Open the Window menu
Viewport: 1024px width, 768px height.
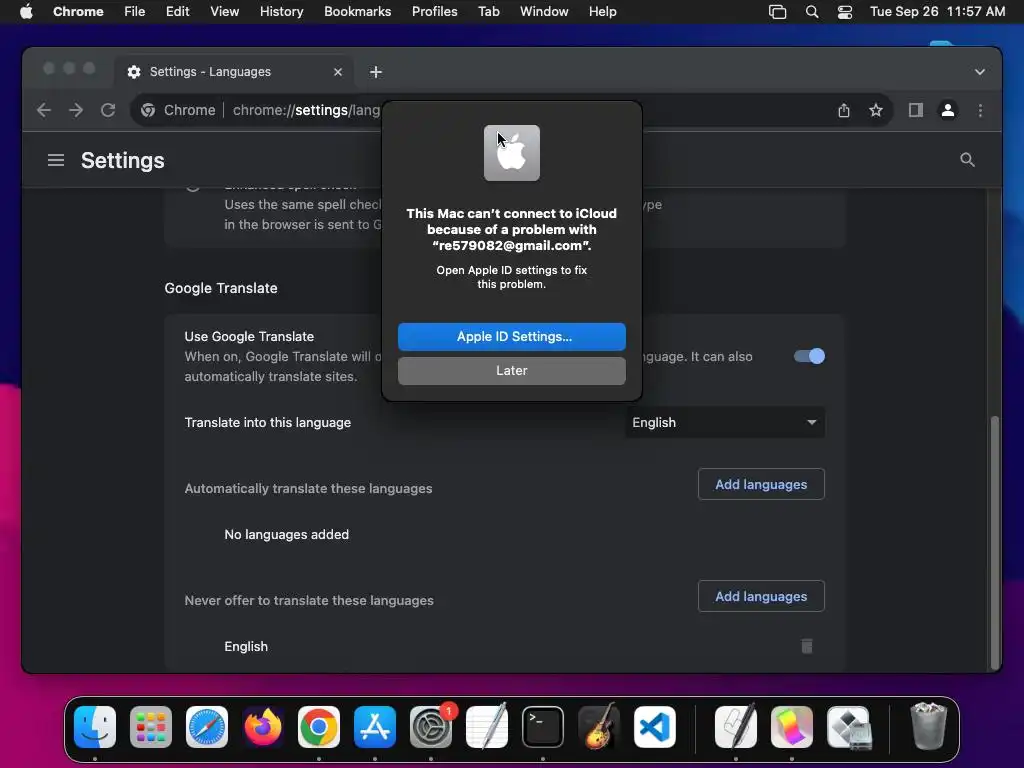(544, 12)
